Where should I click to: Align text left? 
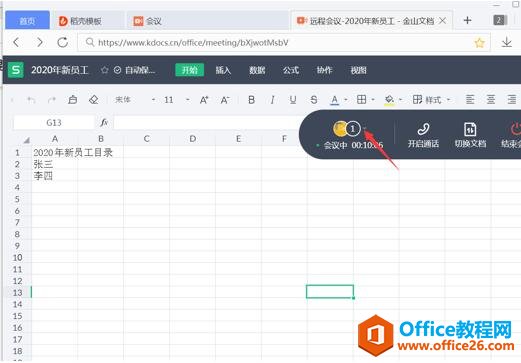pyautogui.click(x=470, y=99)
